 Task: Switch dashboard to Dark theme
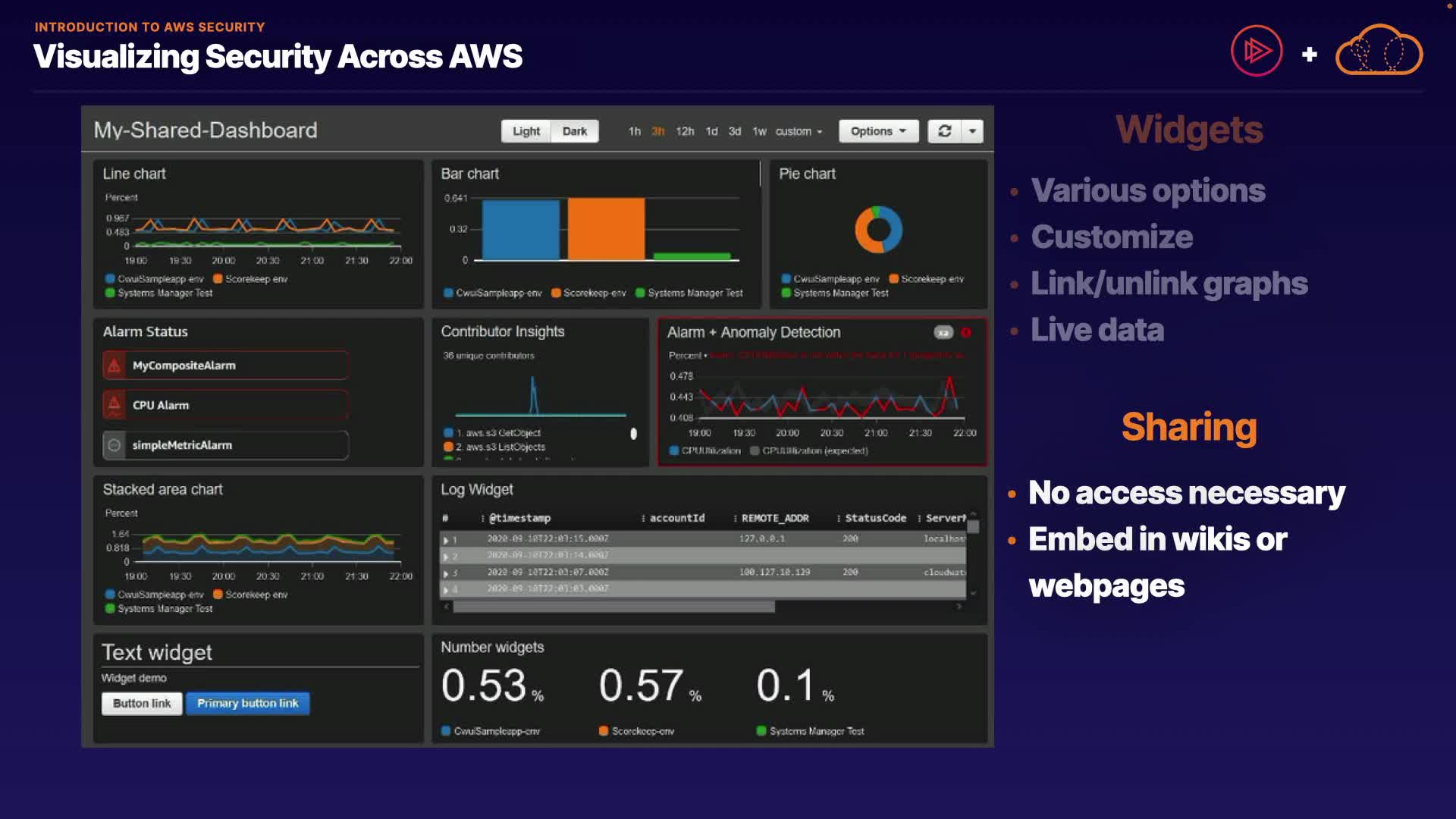(574, 131)
